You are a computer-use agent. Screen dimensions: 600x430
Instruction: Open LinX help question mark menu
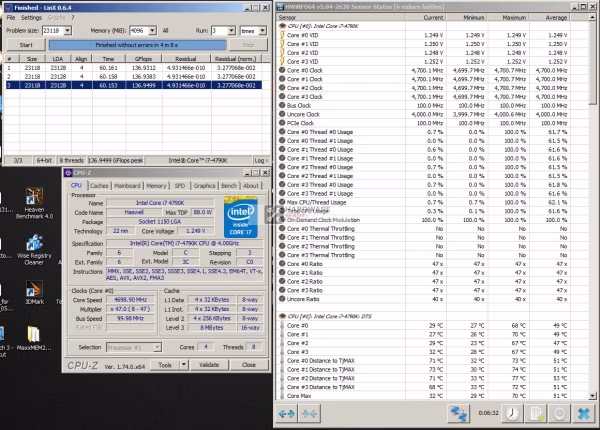coord(73,18)
